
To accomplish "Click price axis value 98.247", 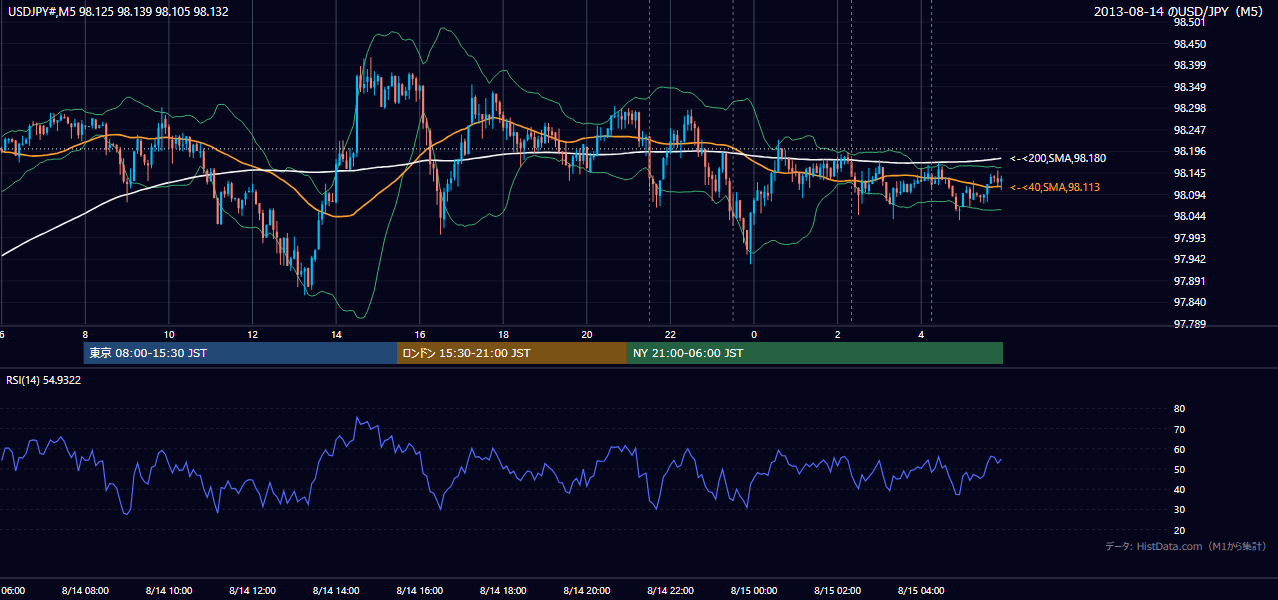I will point(1188,130).
